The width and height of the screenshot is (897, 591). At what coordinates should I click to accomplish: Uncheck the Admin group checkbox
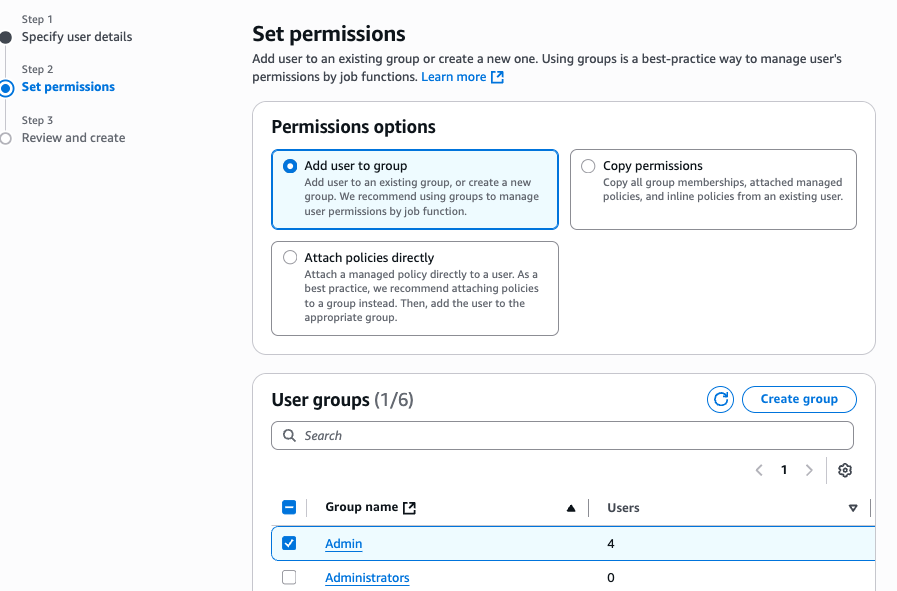[x=289, y=543]
